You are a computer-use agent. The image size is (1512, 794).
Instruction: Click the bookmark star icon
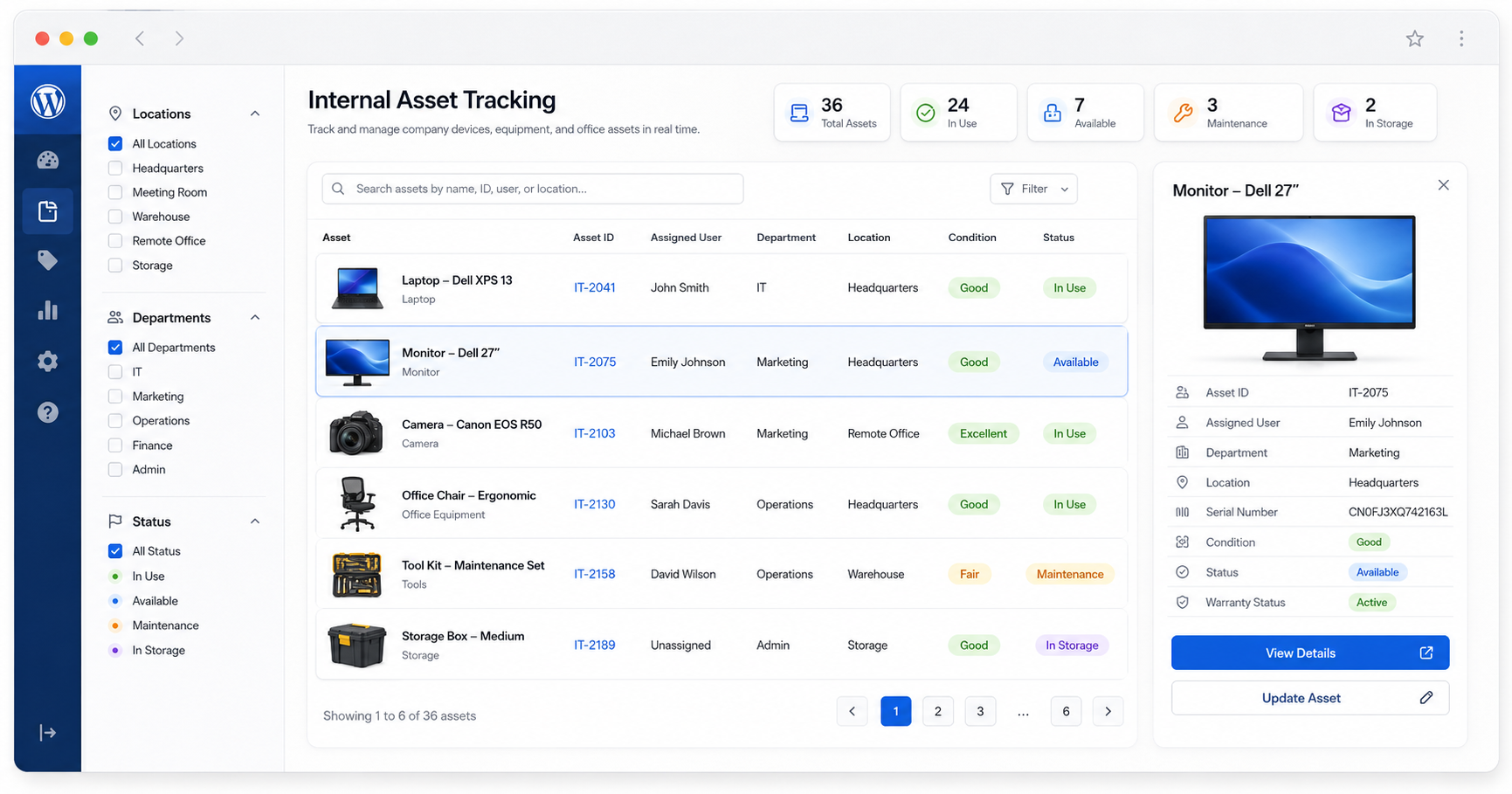tap(1414, 38)
